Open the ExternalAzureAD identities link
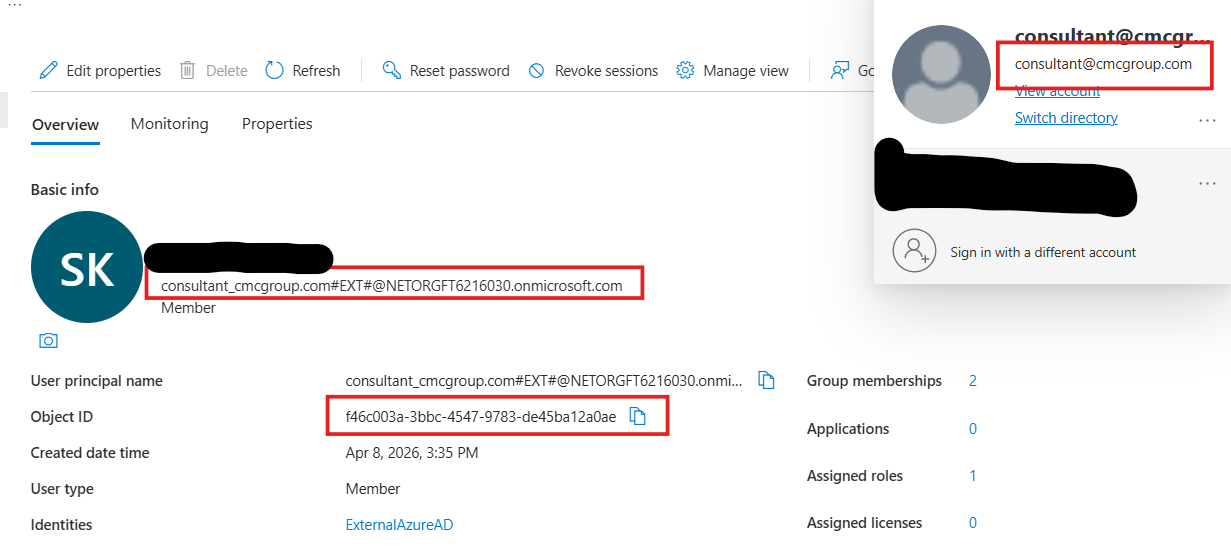The image size is (1231, 557). pyautogui.click(x=399, y=524)
